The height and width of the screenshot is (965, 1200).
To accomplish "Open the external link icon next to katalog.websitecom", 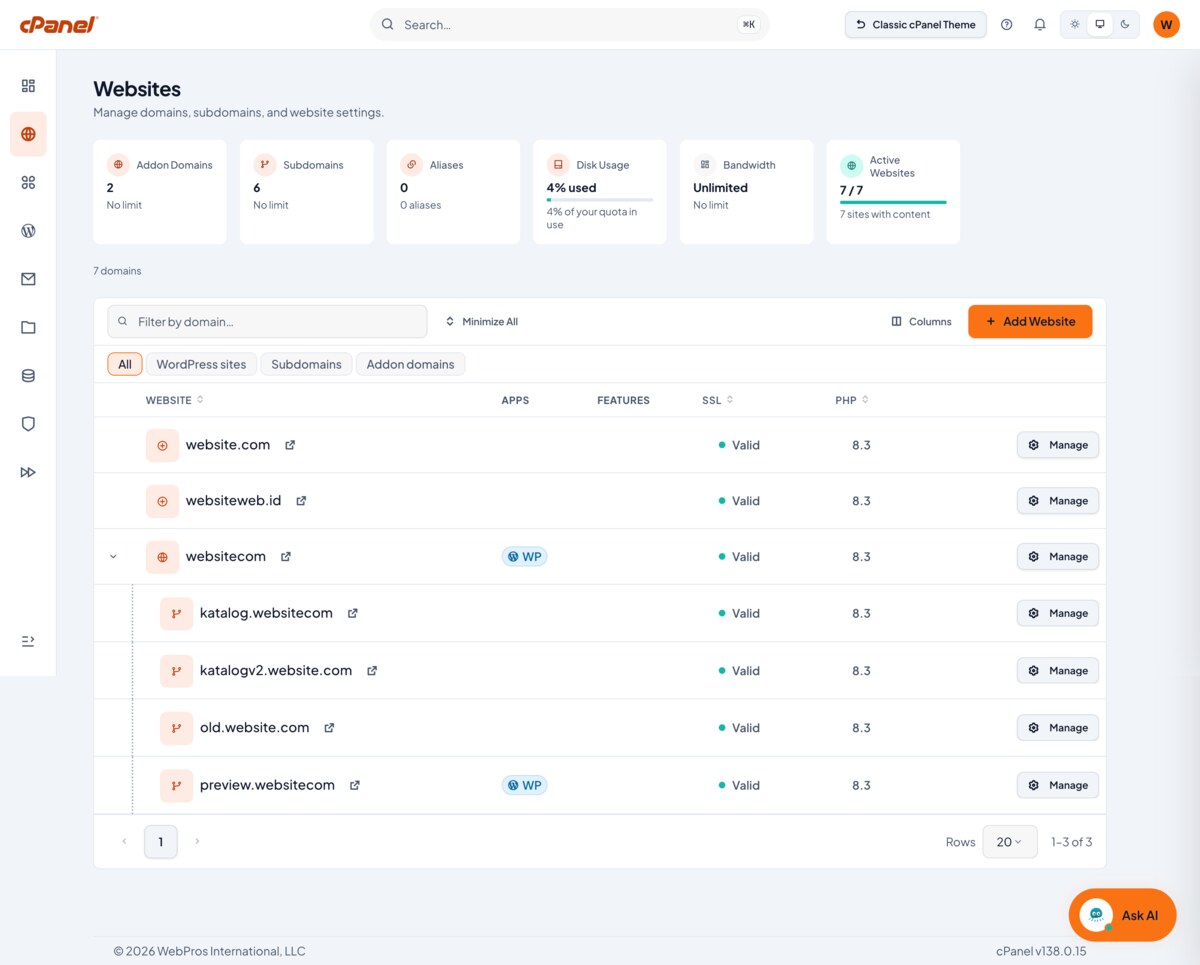I will click(353, 614).
